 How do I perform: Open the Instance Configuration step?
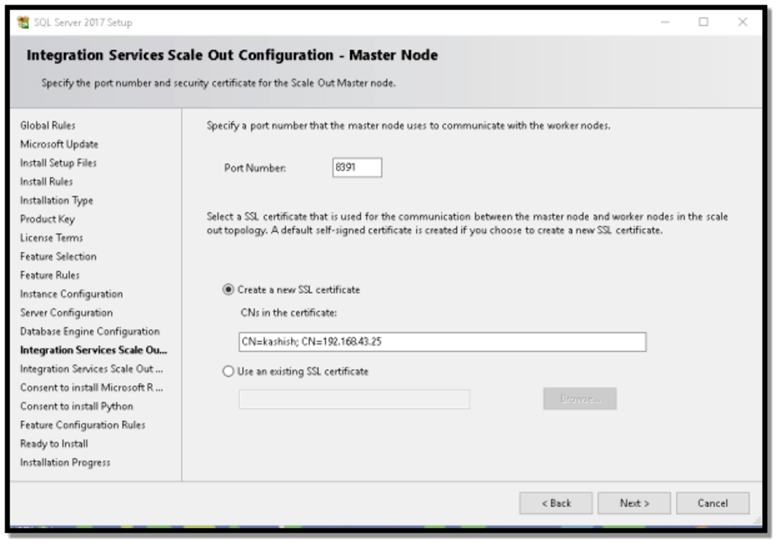click(x=72, y=294)
